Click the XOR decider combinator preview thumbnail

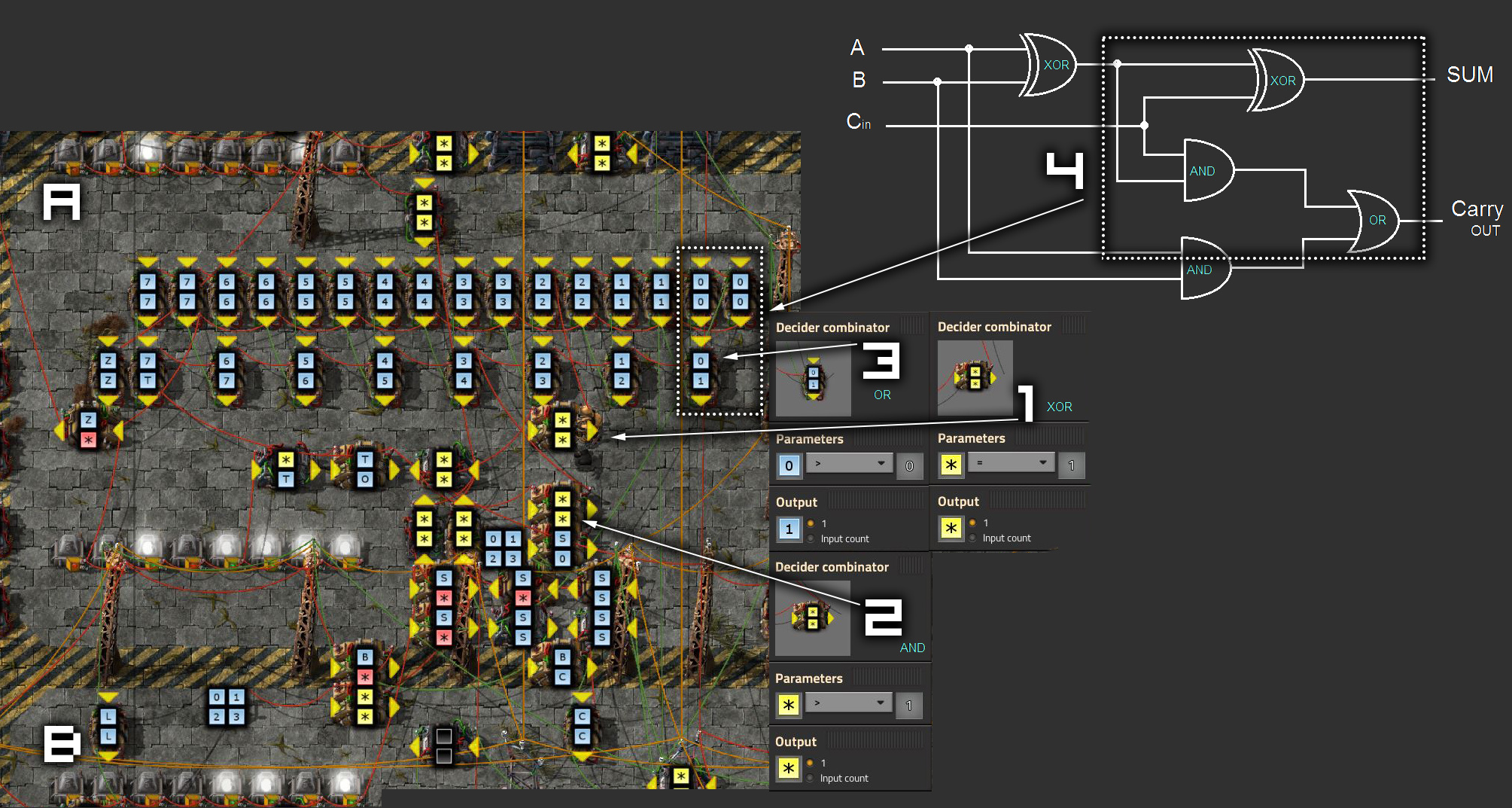click(x=975, y=378)
